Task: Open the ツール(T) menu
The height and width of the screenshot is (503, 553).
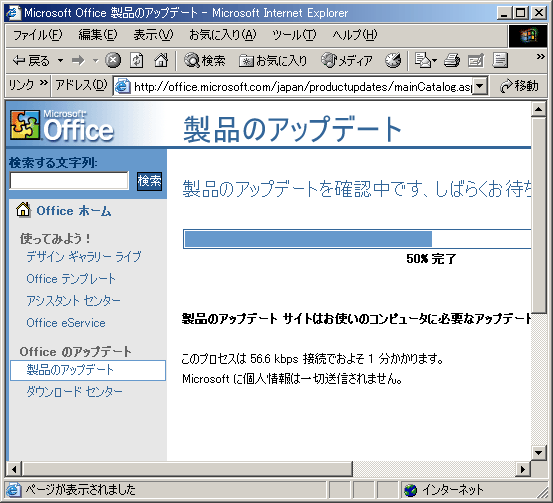Action: [x=294, y=35]
